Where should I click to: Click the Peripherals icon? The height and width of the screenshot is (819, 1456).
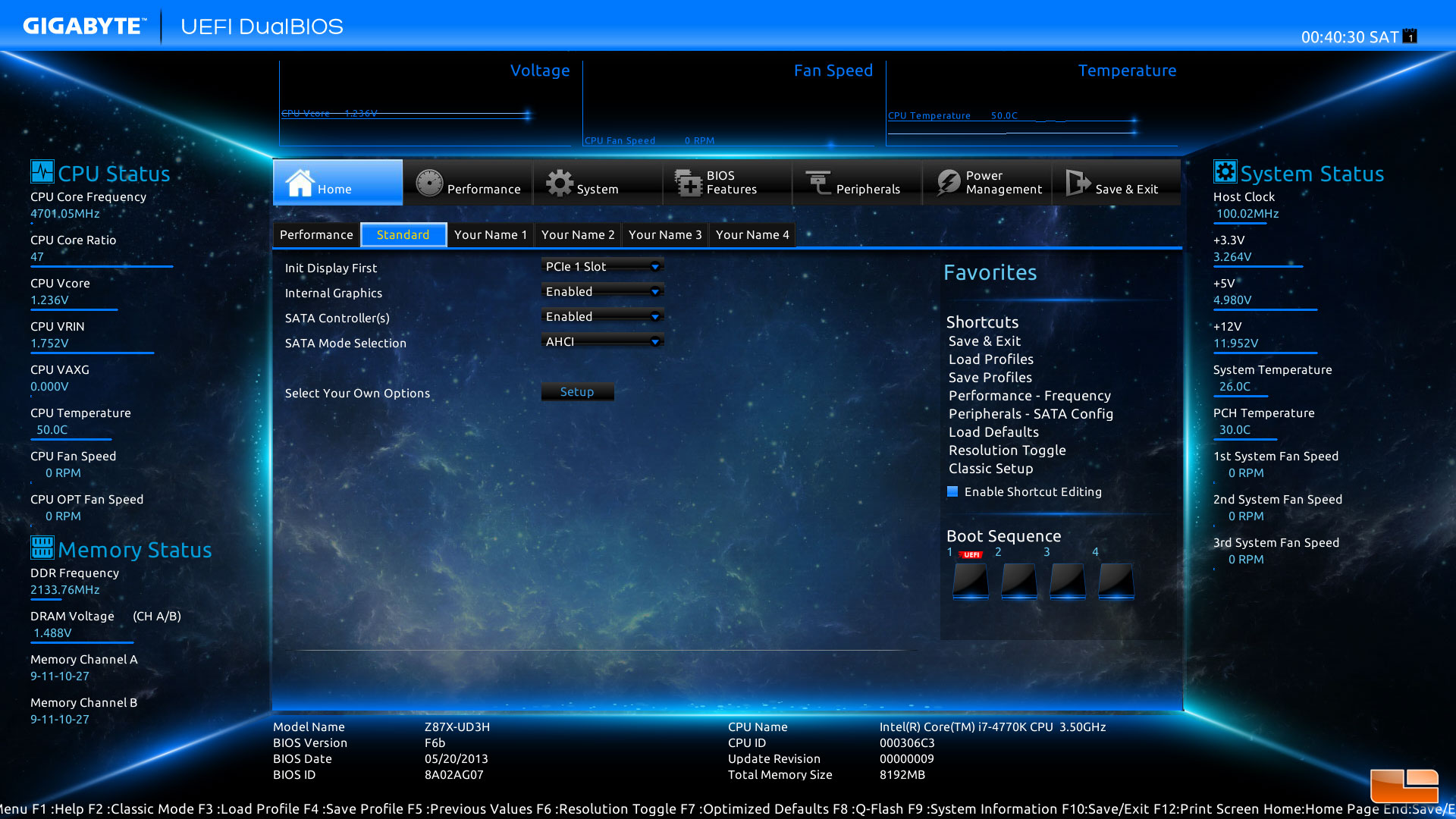tap(818, 183)
